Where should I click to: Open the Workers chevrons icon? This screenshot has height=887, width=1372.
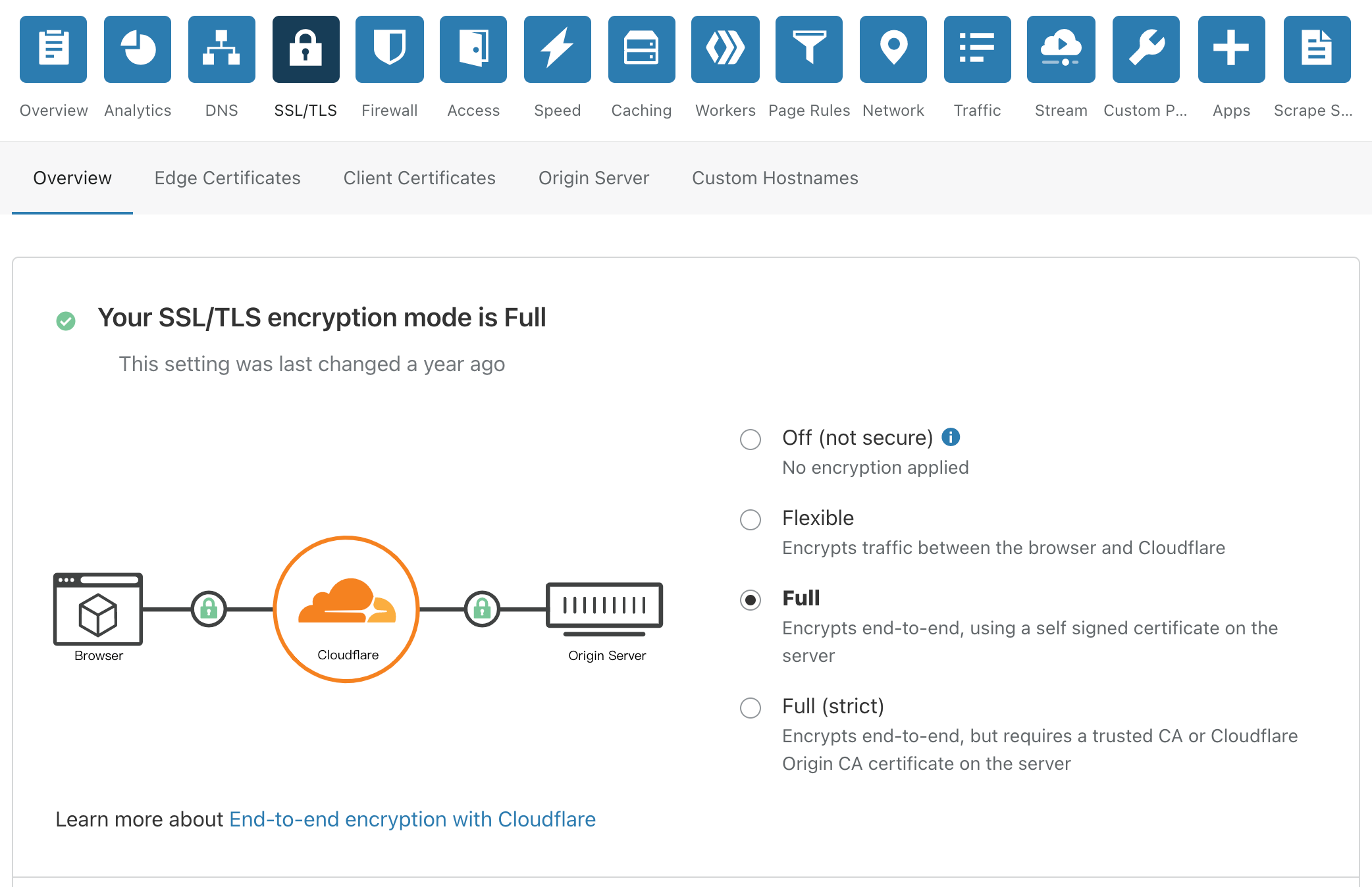click(x=726, y=49)
